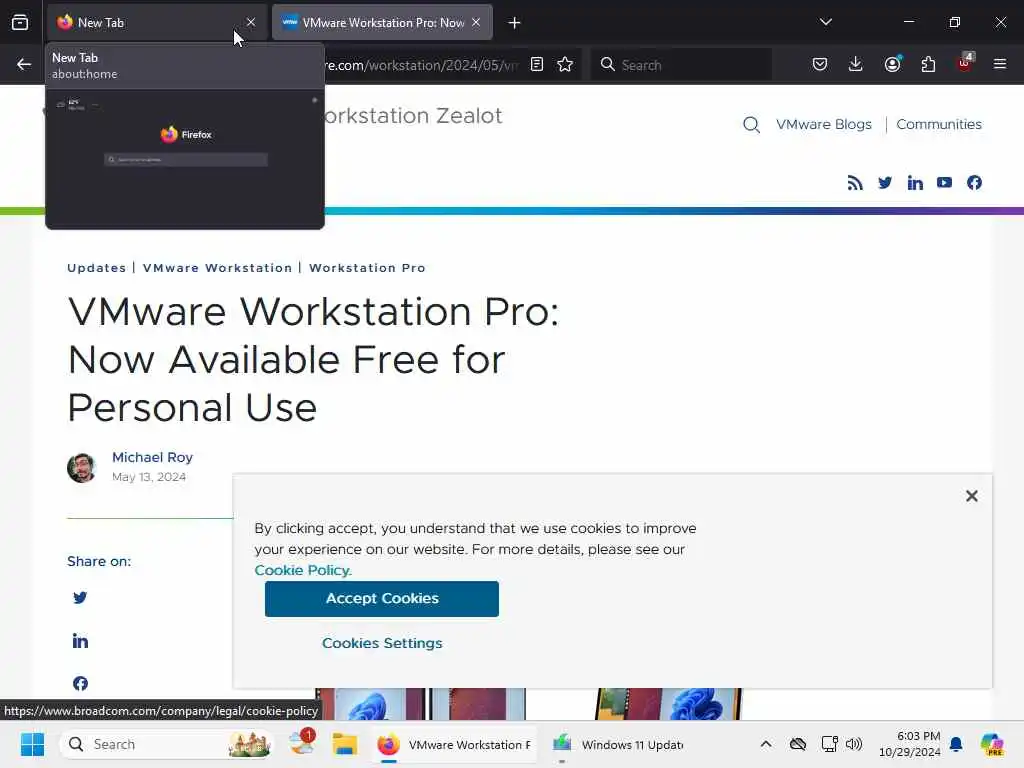Viewport: 1024px width, 768px height.
Task: Open the taskbar weather widget icon
Action: (302, 743)
